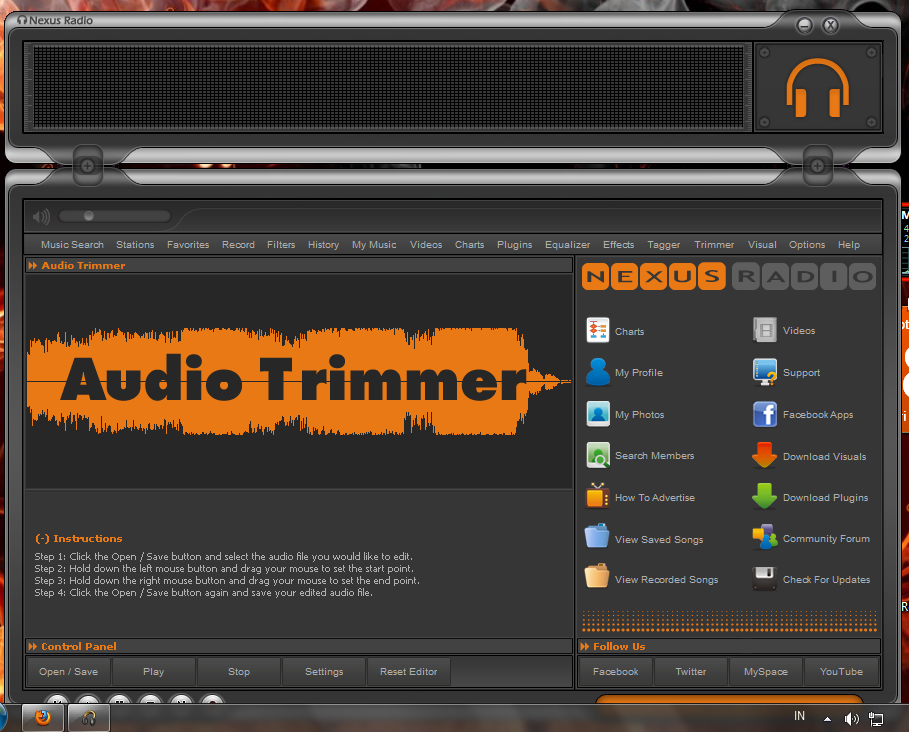Click the MySpace button under Follow Us
The width and height of the screenshot is (909, 732).
point(766,672)
